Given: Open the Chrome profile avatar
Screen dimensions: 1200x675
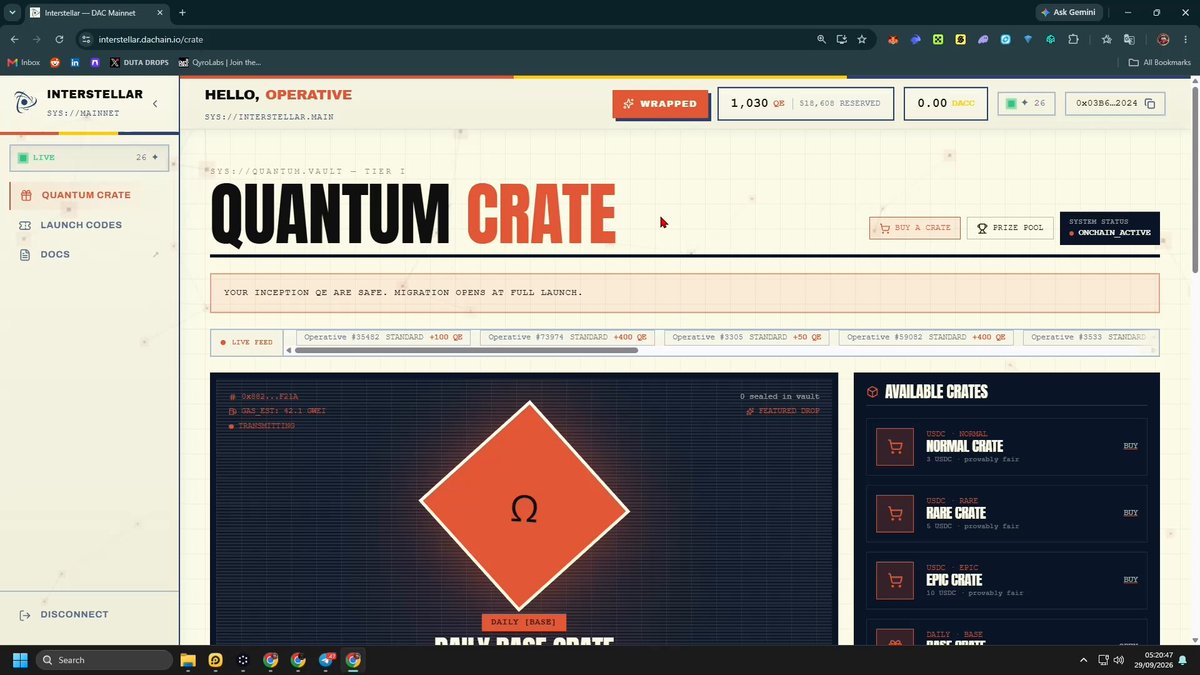Looking at the screenshot, I should tap(1163, 39).
